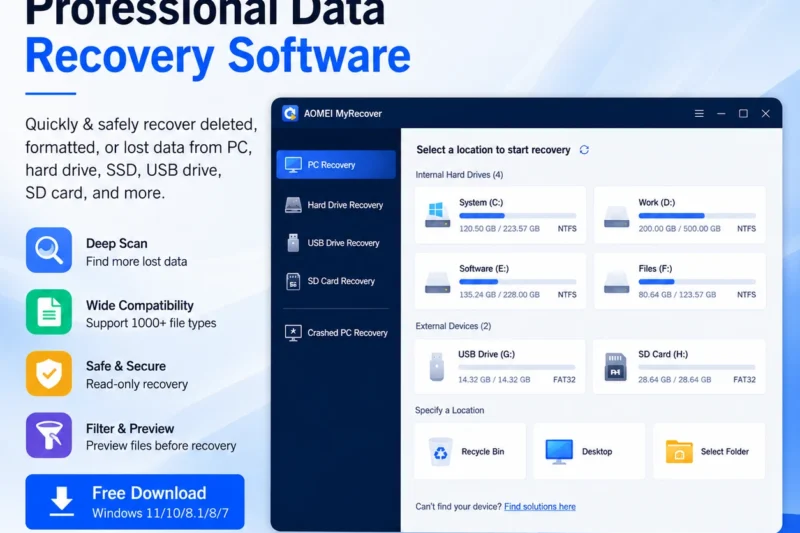Click the 14.32 GB / 14.32 GB text
This screenshot has width=800, height=533.
[494, 379]
